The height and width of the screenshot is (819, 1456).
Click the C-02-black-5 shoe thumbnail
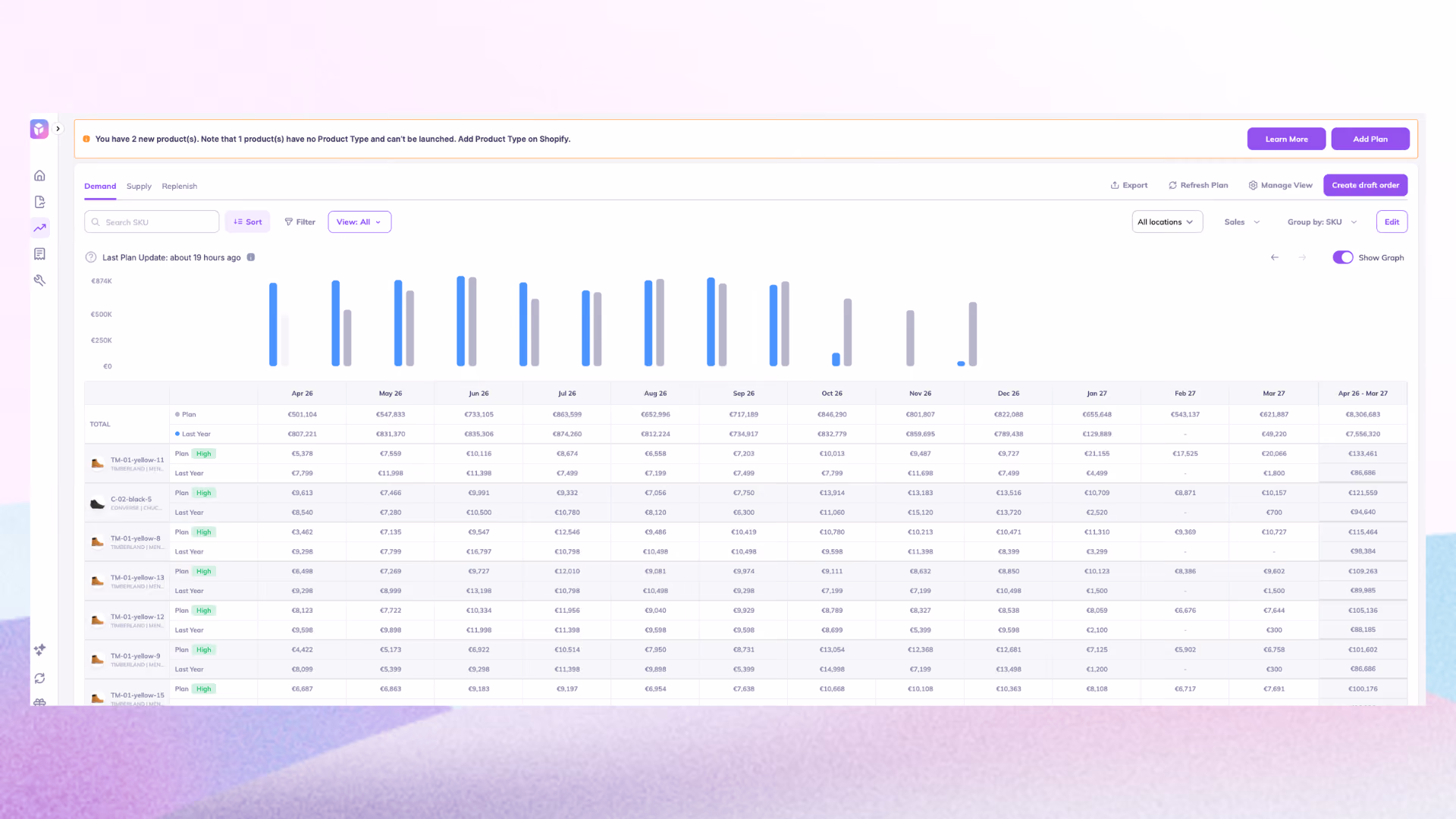pos(97,503)
